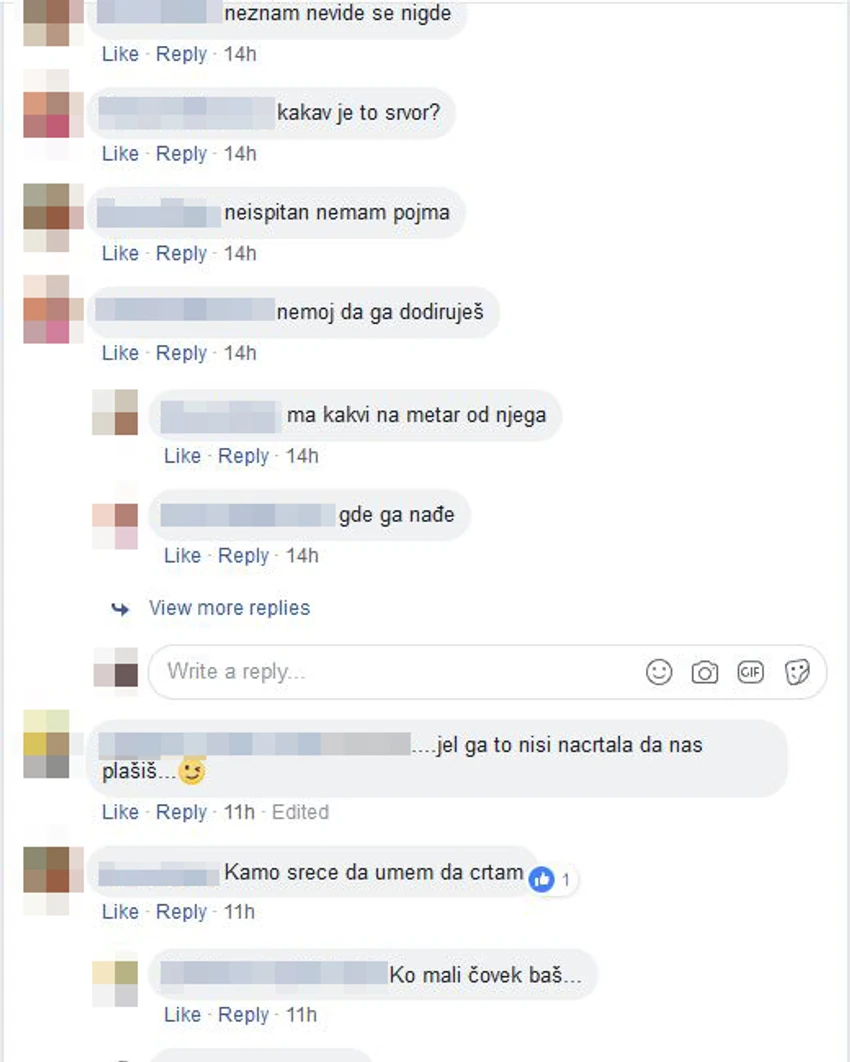Attach a photo via camera icon
850x1062 pixels.
[704, 673]
